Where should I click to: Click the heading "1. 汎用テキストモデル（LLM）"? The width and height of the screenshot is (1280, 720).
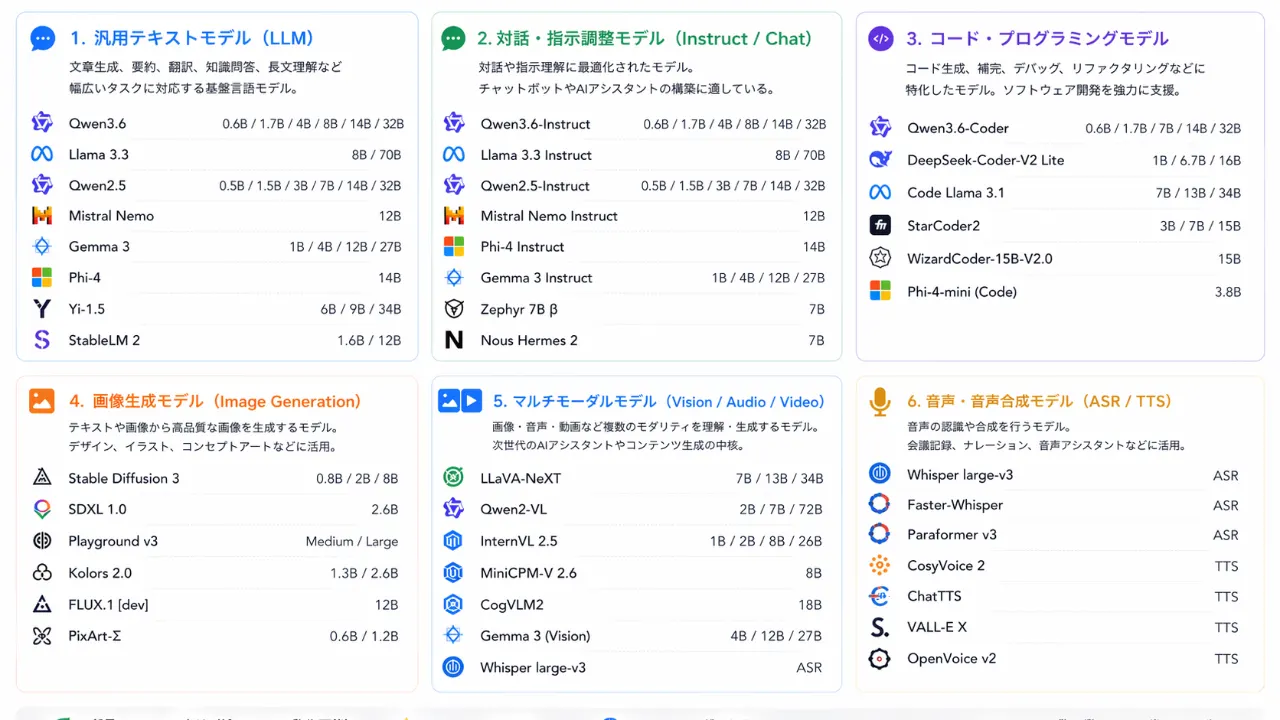[x=192, y=39]
